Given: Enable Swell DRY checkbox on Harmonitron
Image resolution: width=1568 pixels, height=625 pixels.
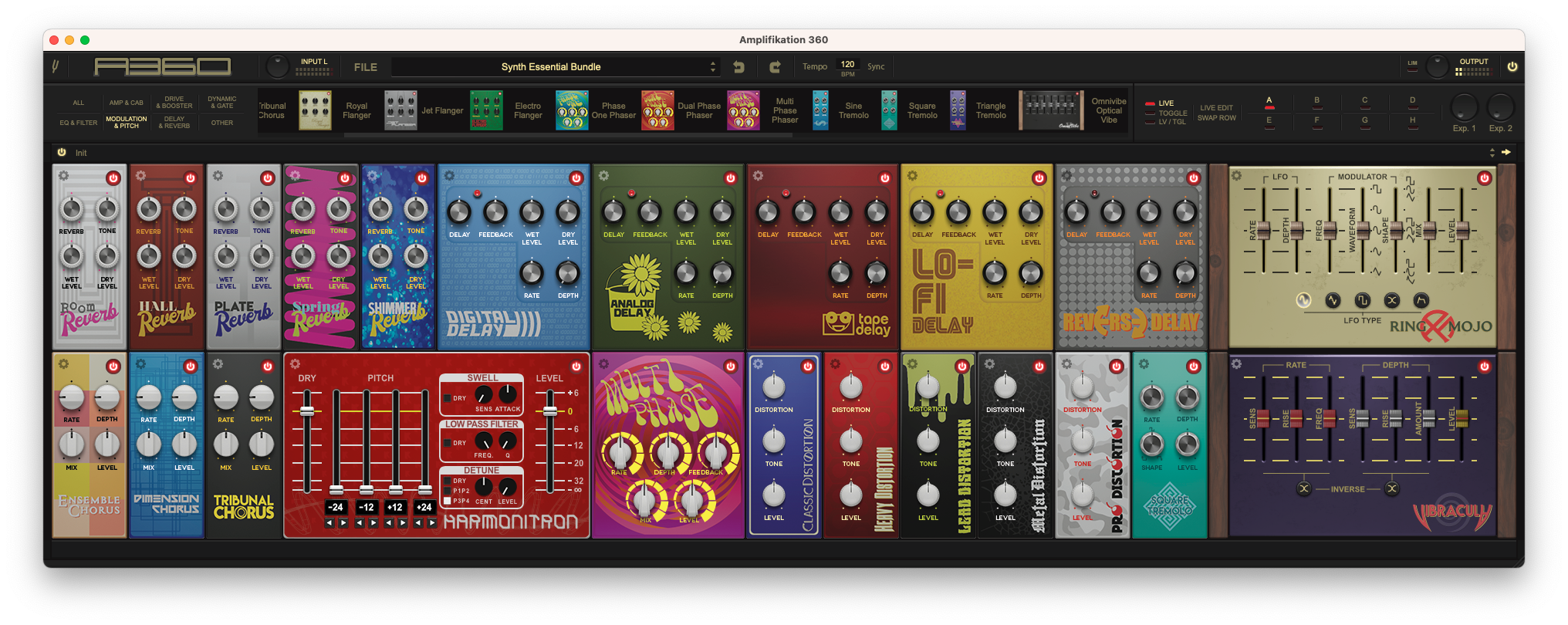Looking at the screenshot, I should click(x=448, y=398).
